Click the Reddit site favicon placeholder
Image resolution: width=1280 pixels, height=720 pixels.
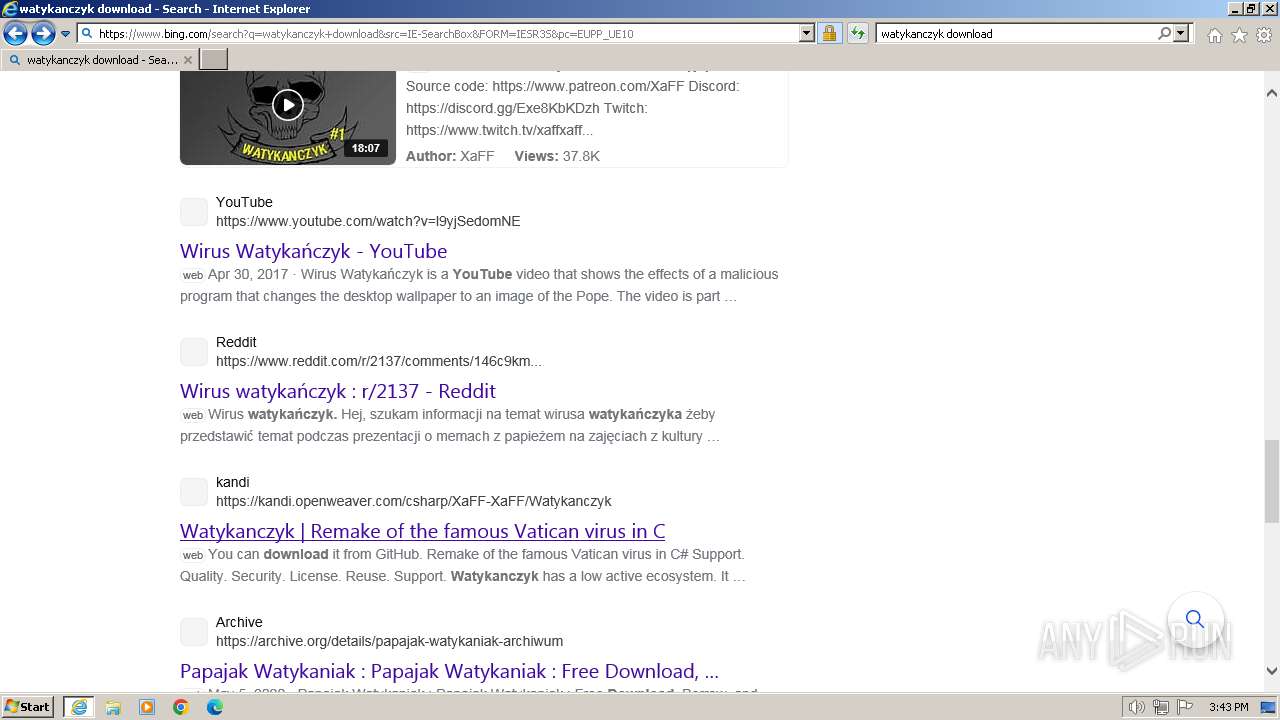[x=194, y=352]
